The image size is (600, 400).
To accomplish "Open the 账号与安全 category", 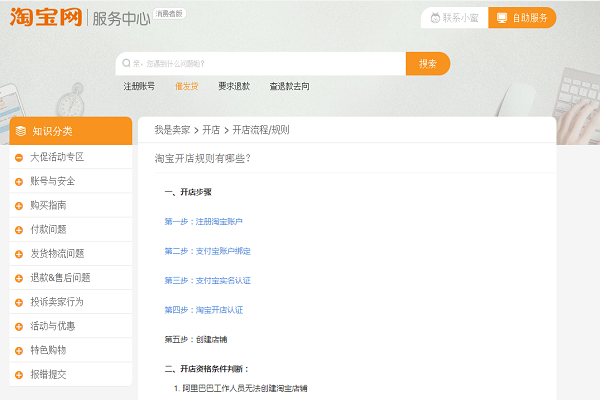I will [52, 181].
